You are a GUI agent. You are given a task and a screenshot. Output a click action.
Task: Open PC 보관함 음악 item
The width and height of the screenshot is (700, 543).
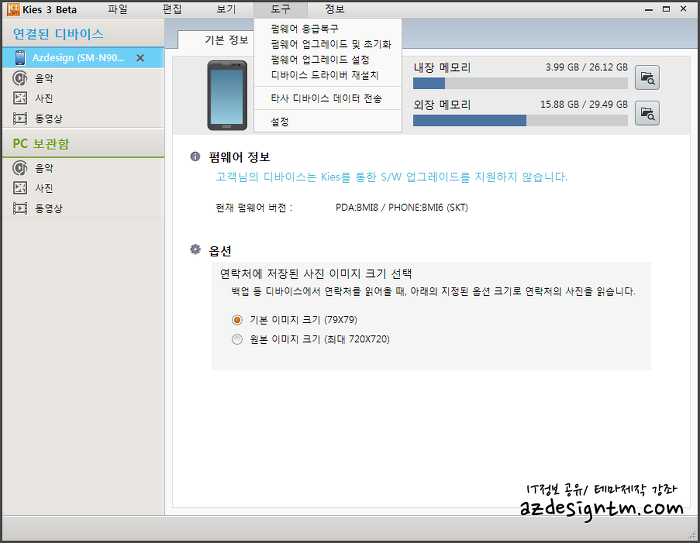(44, 168)
